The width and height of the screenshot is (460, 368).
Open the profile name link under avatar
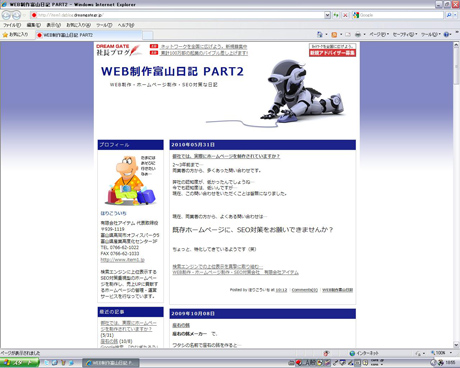tap(113, 213)
